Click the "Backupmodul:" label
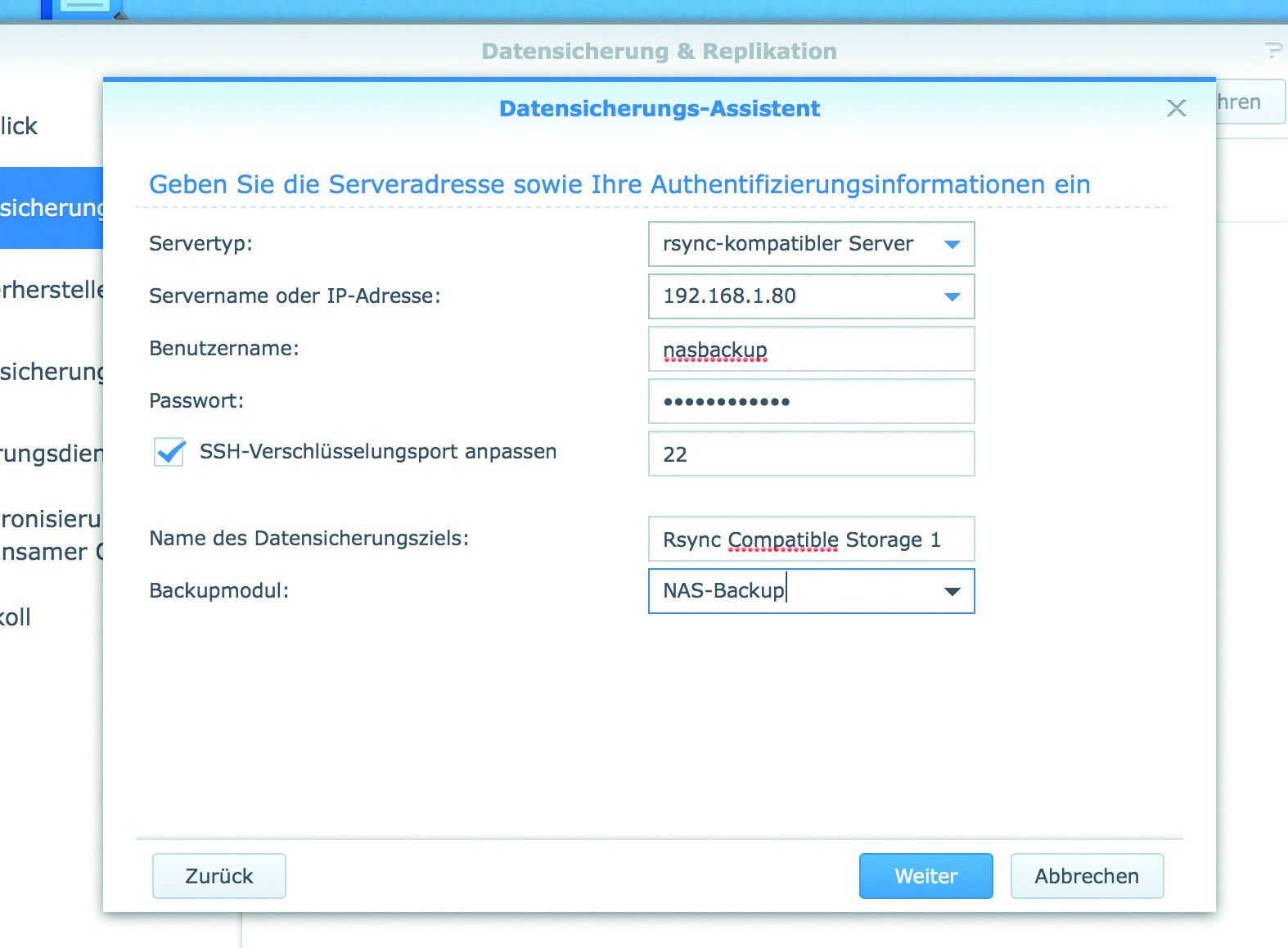Viewport: 1288px width, 948px height. (219, 590)
